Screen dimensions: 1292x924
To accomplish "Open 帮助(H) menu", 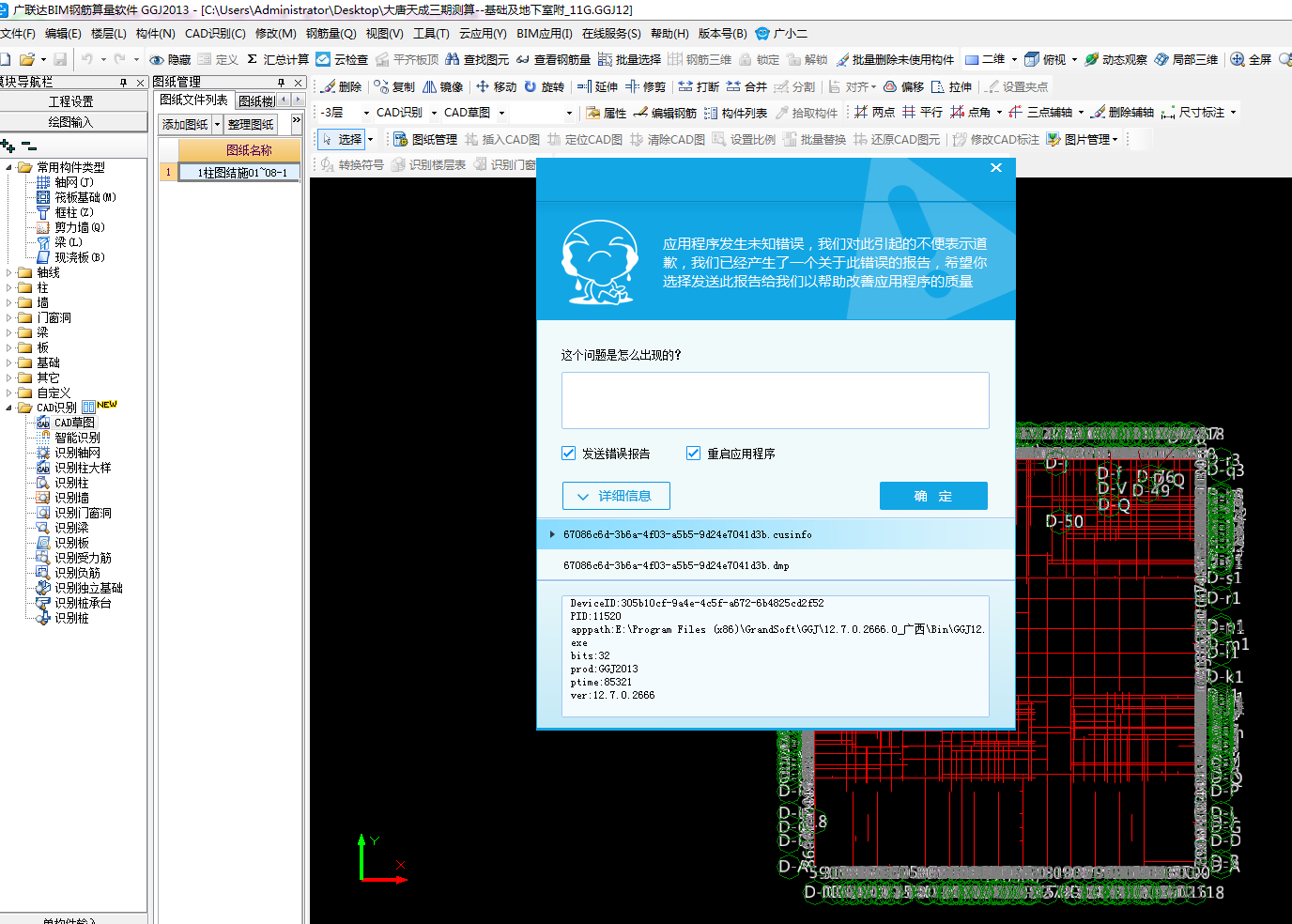I will pyautogui.click(x=669, y=33).
